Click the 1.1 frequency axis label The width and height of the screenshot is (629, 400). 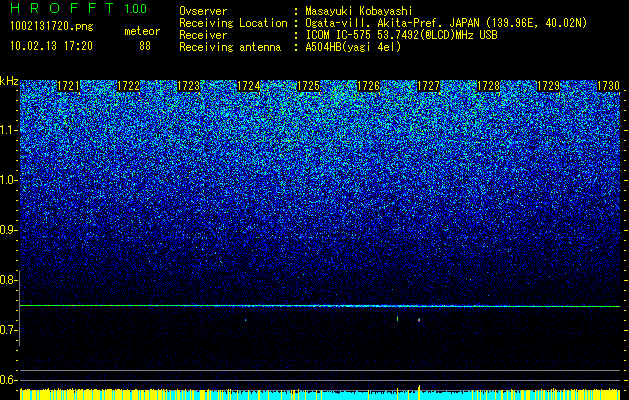pyautogui.click(x=8, y=130)
